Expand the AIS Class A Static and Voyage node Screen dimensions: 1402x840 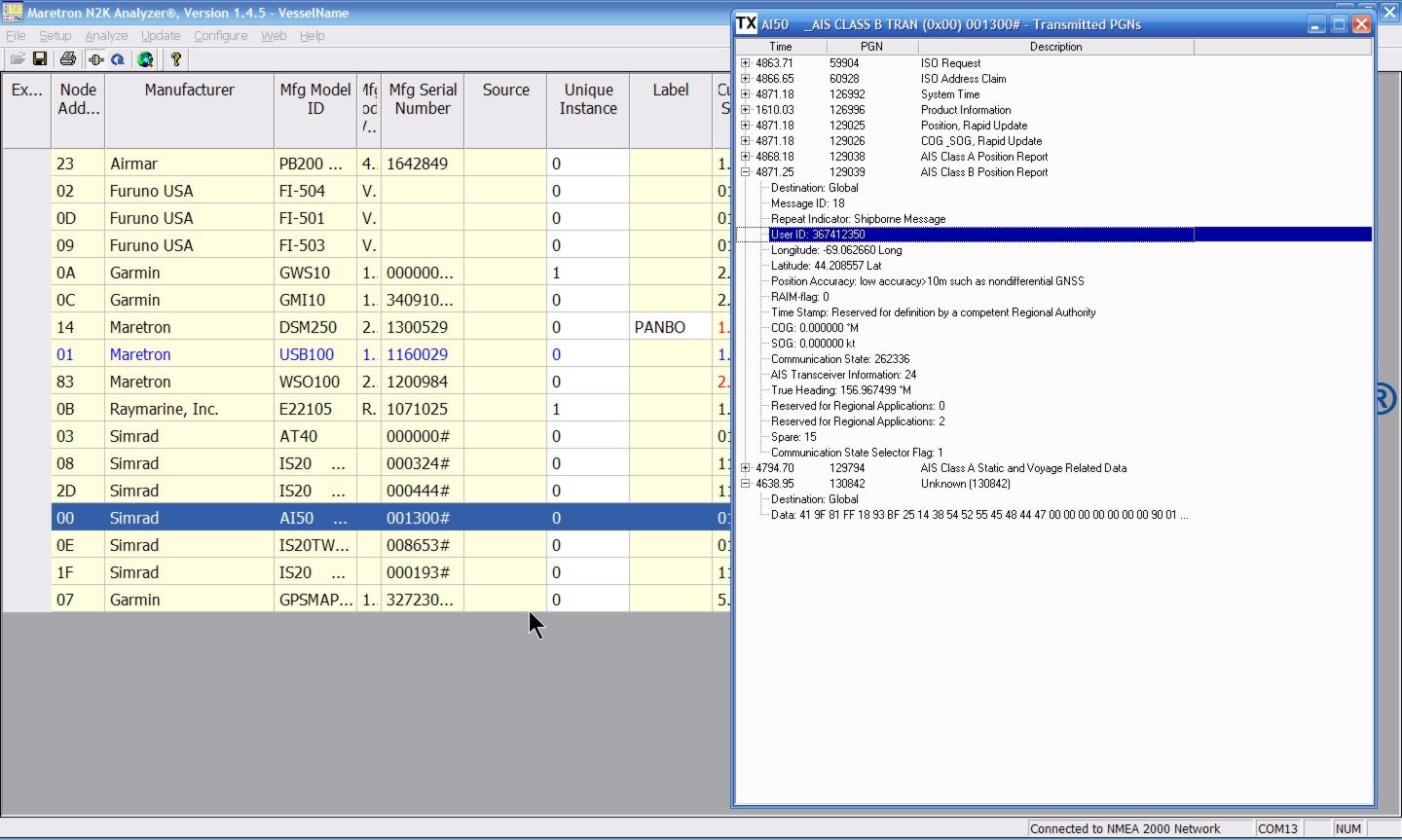click(746, 468)
